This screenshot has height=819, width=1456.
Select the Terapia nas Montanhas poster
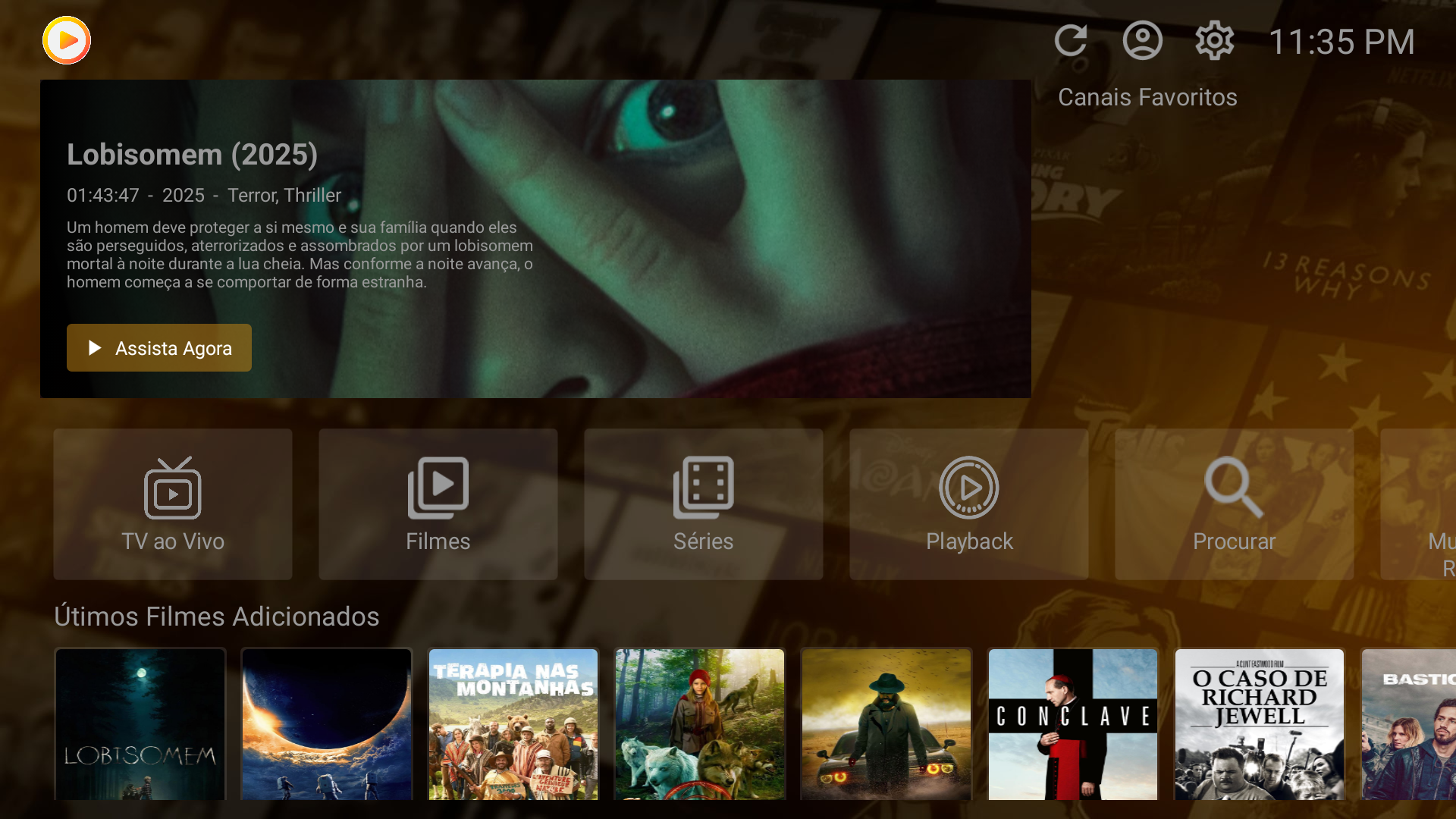pos(513,724)
